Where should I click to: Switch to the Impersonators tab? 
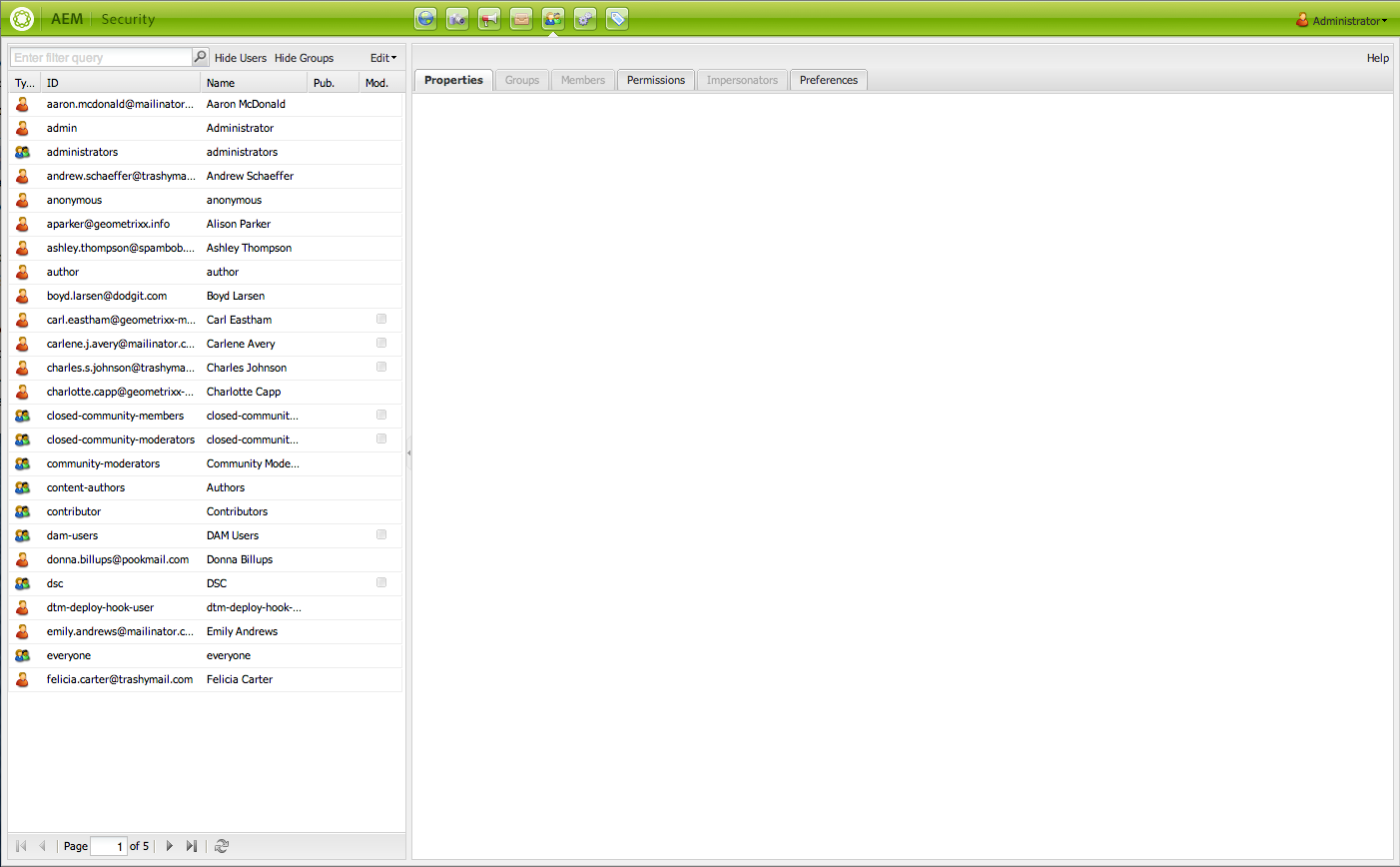(x=742, y=80)
